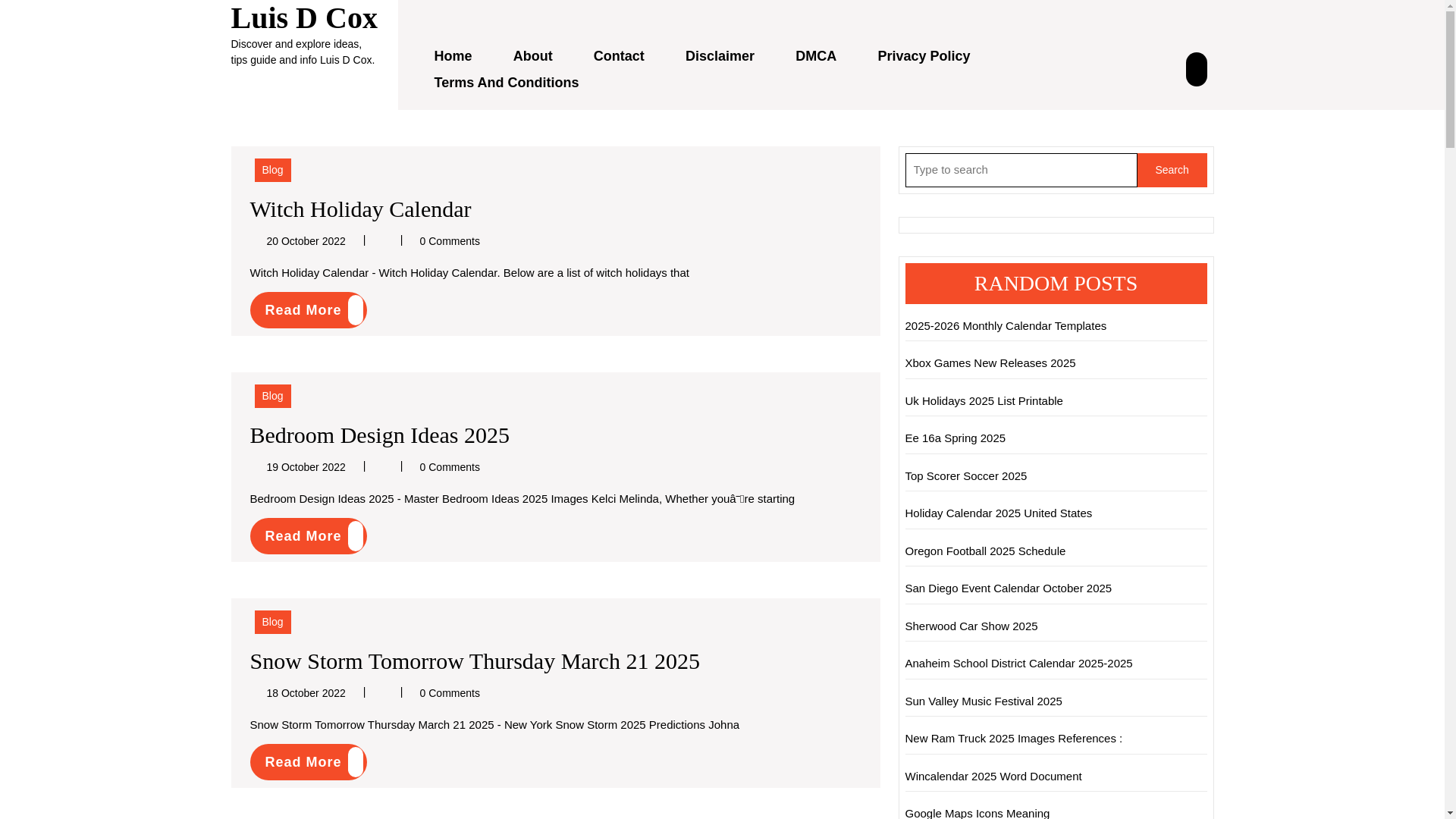Open the Privacy Policy page
This screenshot has width=1456, height=819.
(924, 56)
